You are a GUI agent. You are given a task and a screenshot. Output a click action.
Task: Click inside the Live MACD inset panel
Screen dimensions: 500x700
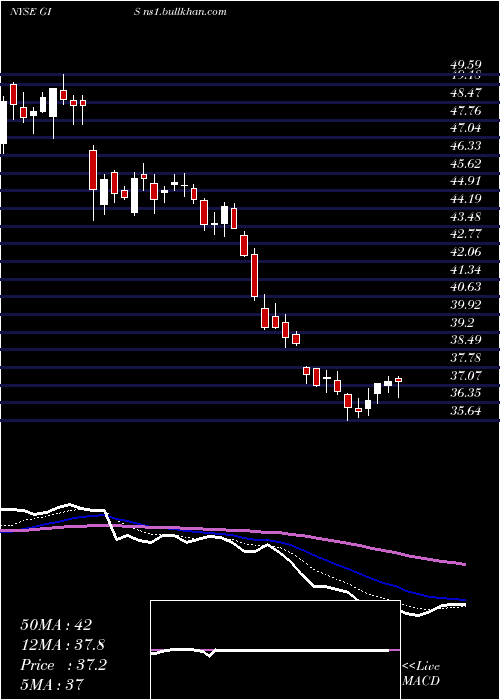point(275,650)
